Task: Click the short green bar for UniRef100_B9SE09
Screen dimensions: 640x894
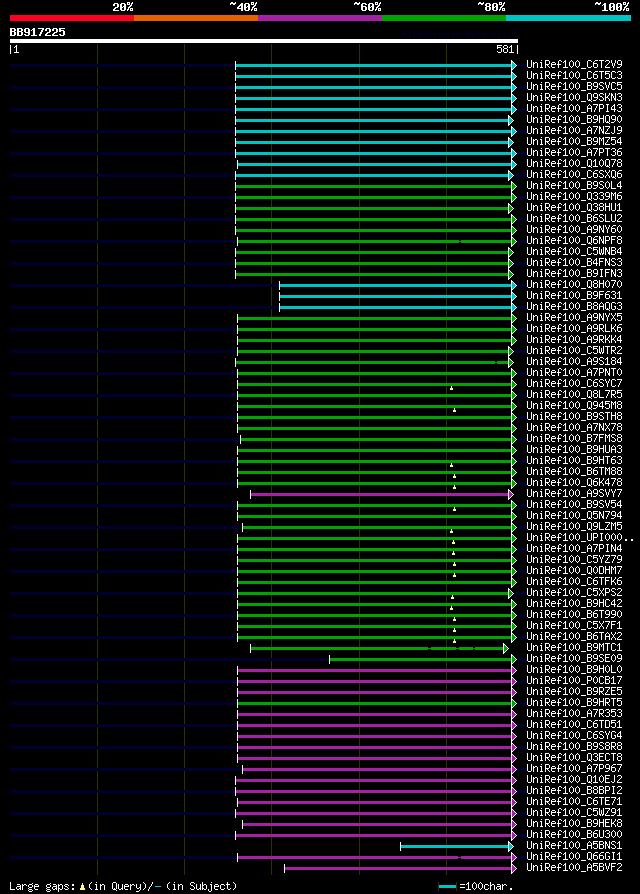Action: (423, 660)
